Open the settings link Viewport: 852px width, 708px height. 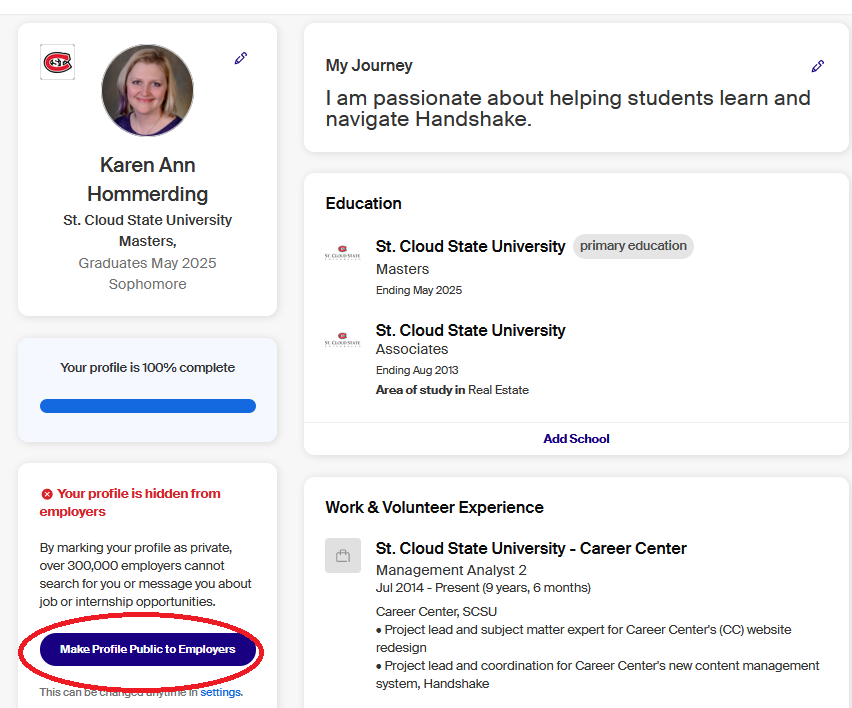(x=221, y=692)
